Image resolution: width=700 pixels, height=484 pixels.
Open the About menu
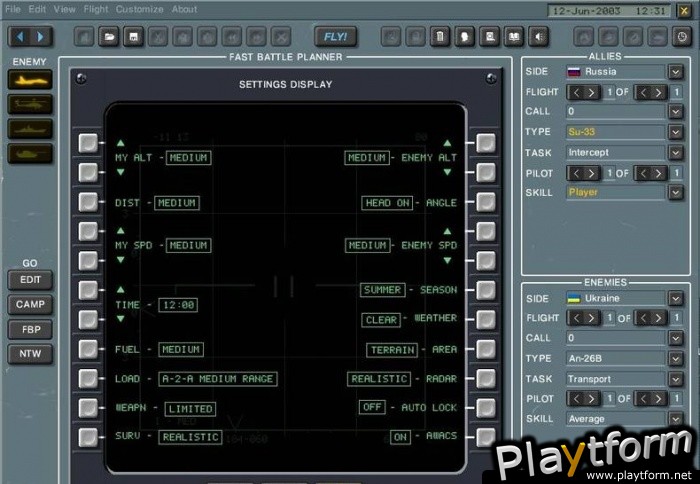184,9
